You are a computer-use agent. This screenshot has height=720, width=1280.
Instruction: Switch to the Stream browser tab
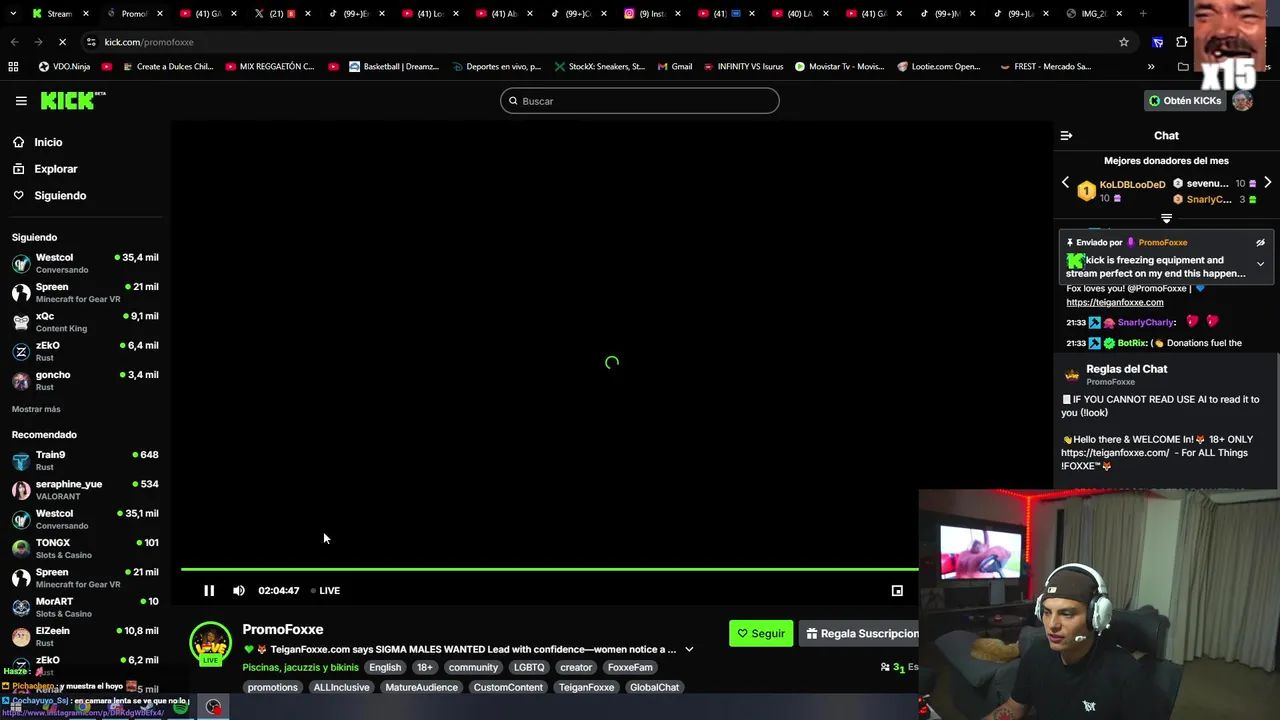click(59, 14)
